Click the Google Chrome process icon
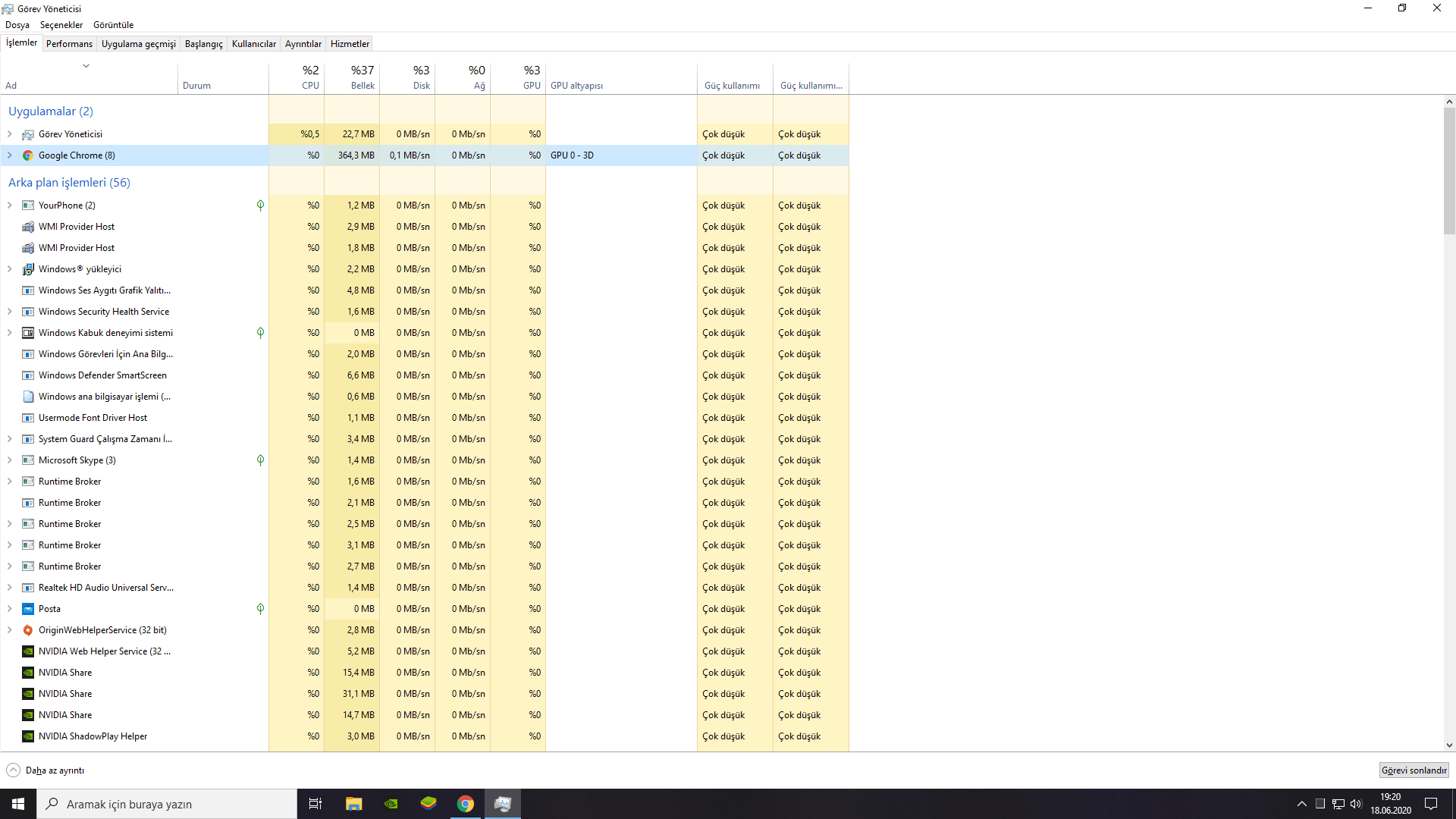The image size is (1456, 819). pos(28,155)
